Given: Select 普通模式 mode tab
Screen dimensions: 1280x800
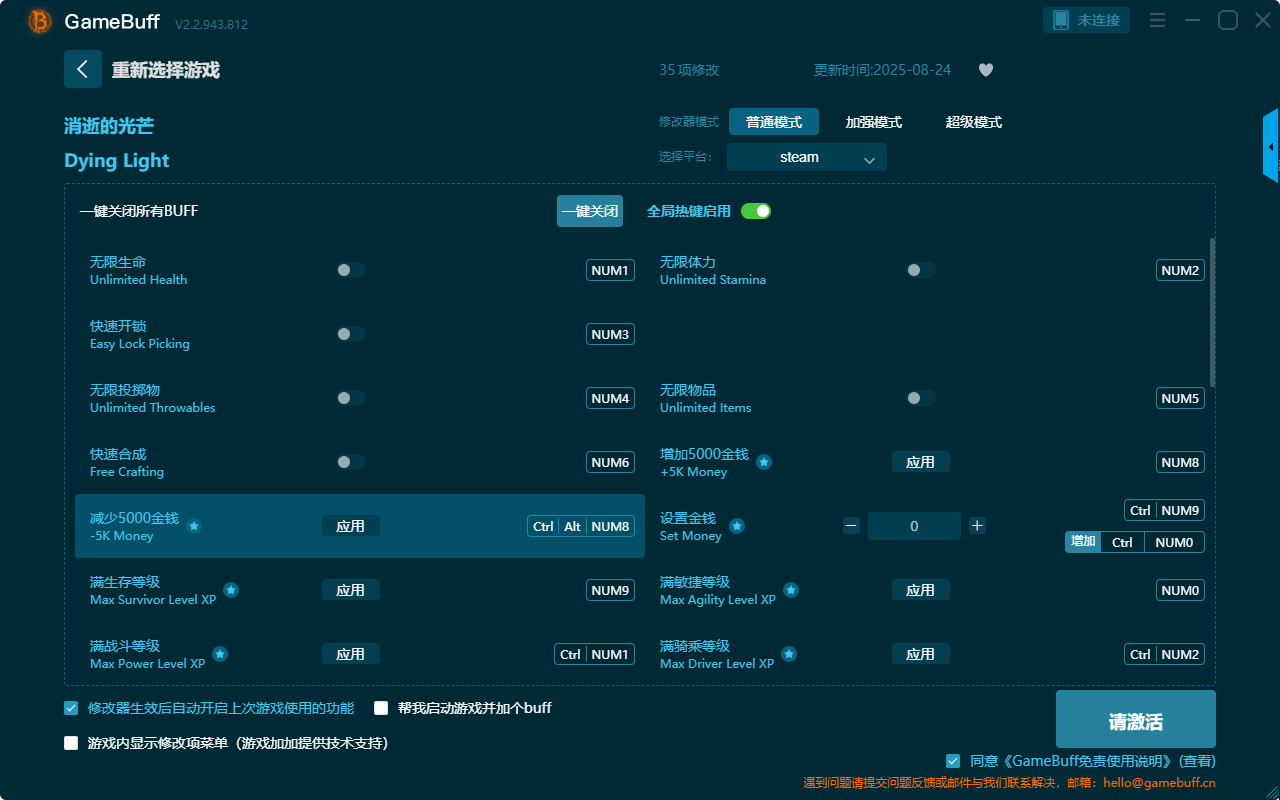Looking at the screenshot, I should point(774,122).
